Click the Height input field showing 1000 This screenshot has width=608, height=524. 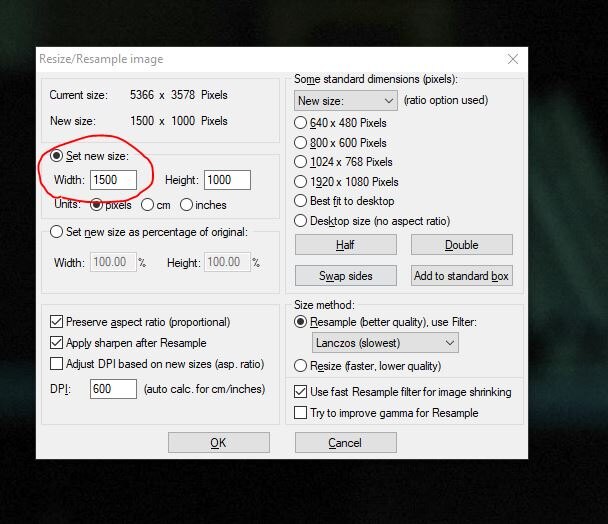coord(226,180)
